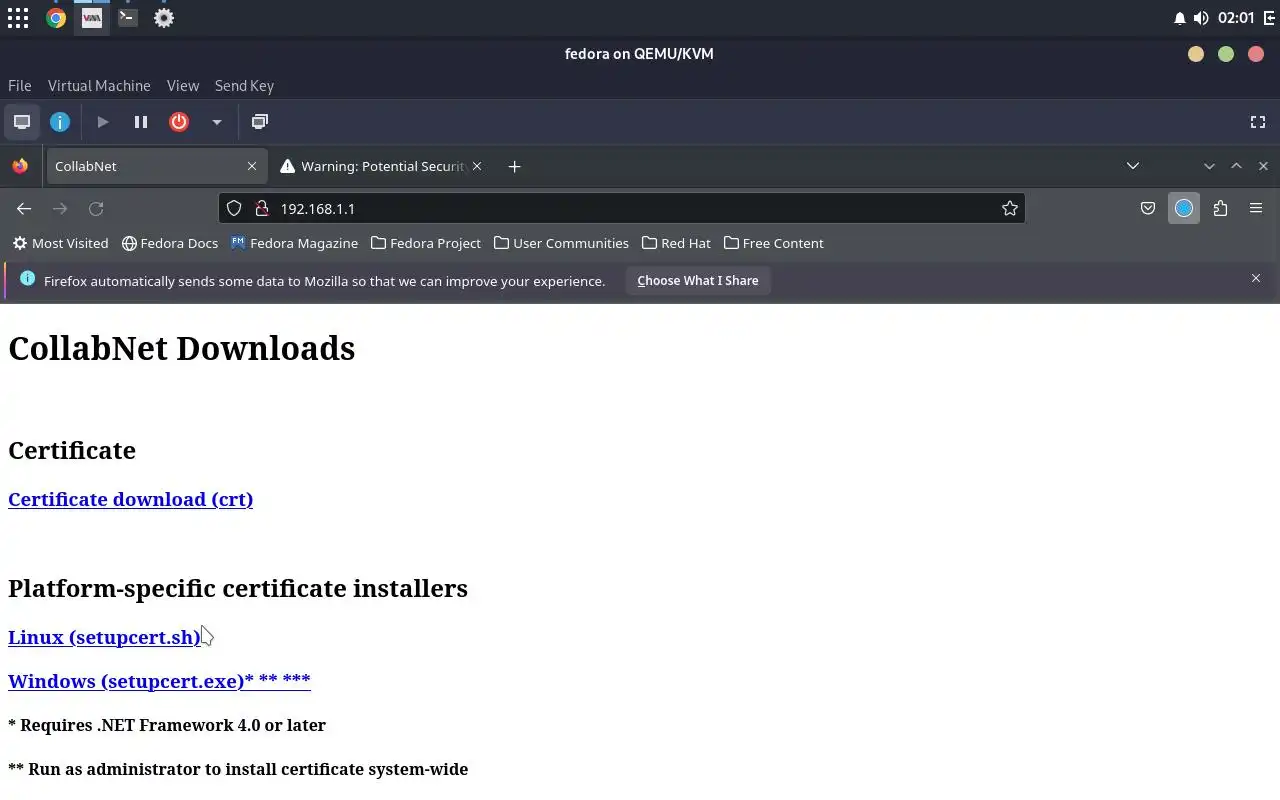Screen dimensions: 1280x800
Task: Click Choose What I Share button
Action: 698,281
